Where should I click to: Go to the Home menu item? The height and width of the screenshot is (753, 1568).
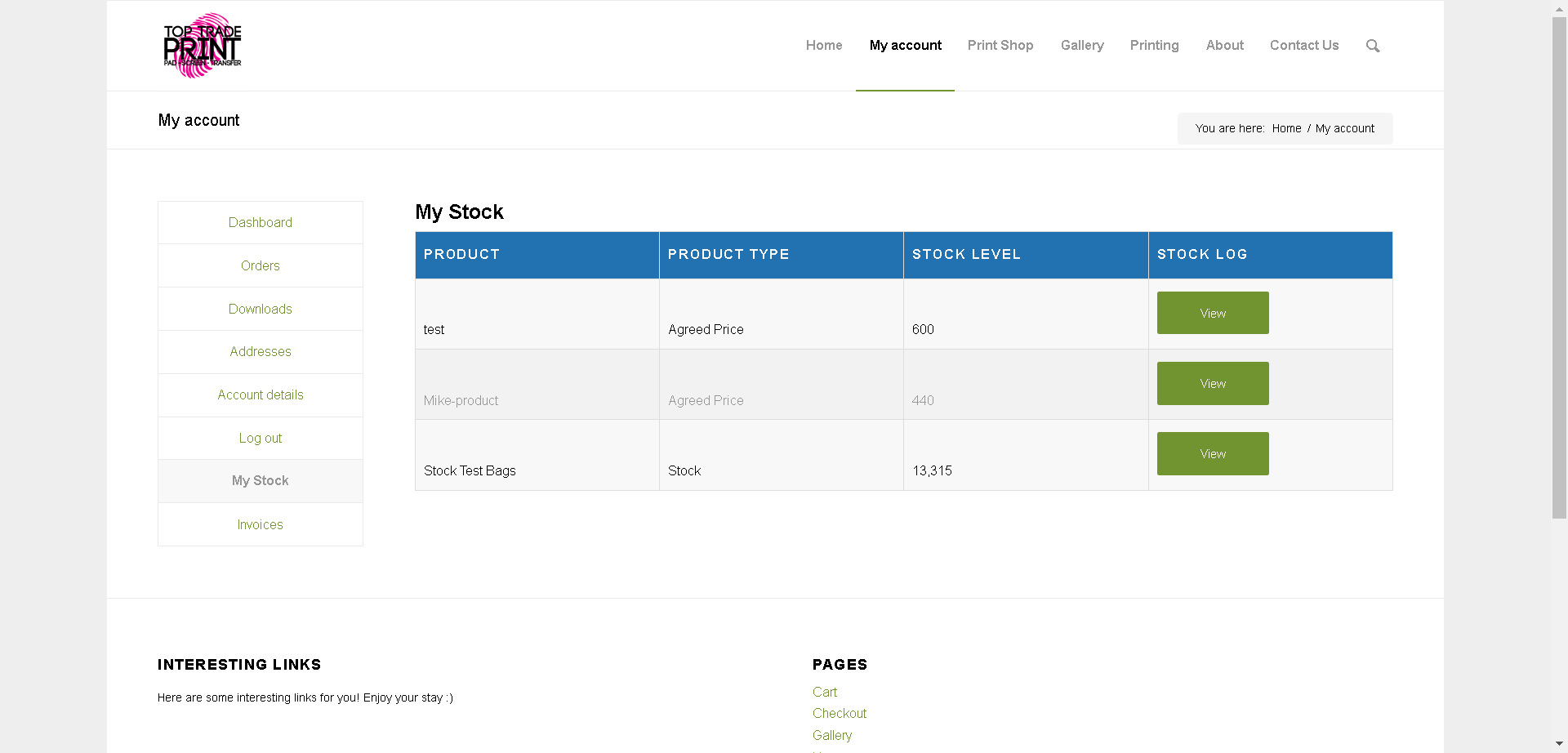coord(824,46)
